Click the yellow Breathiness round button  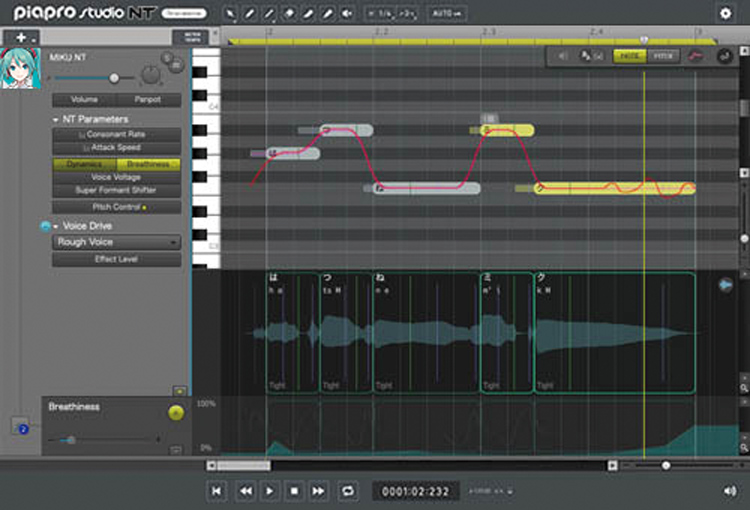tap(176, 412)
